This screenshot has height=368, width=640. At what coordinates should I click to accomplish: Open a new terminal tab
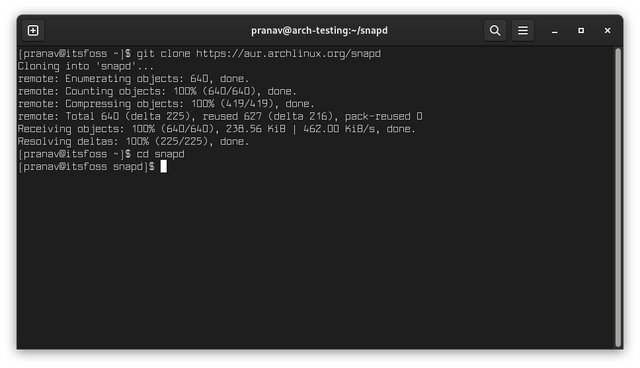coord(33,31)
